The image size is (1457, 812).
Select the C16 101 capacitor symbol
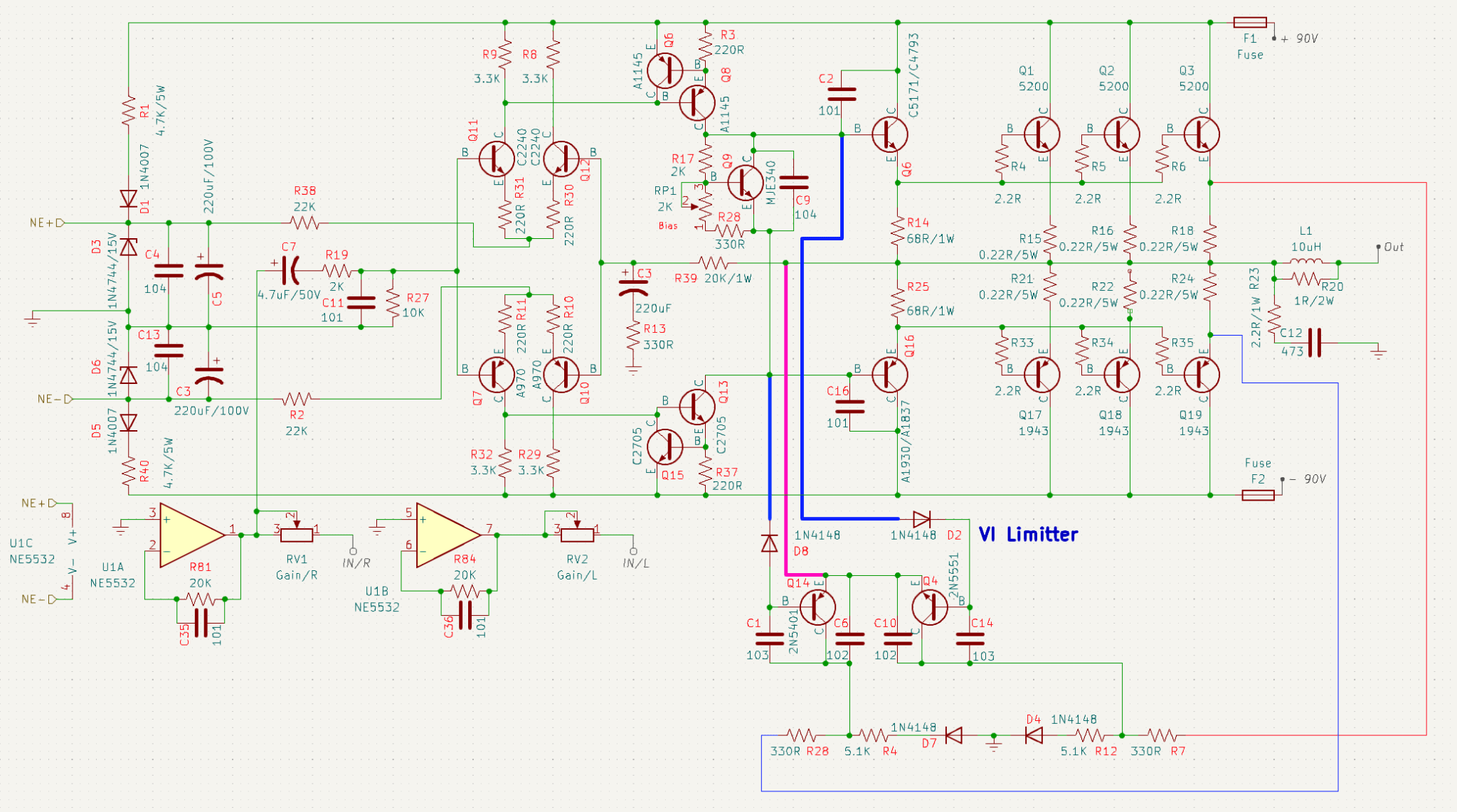point(849,407)
